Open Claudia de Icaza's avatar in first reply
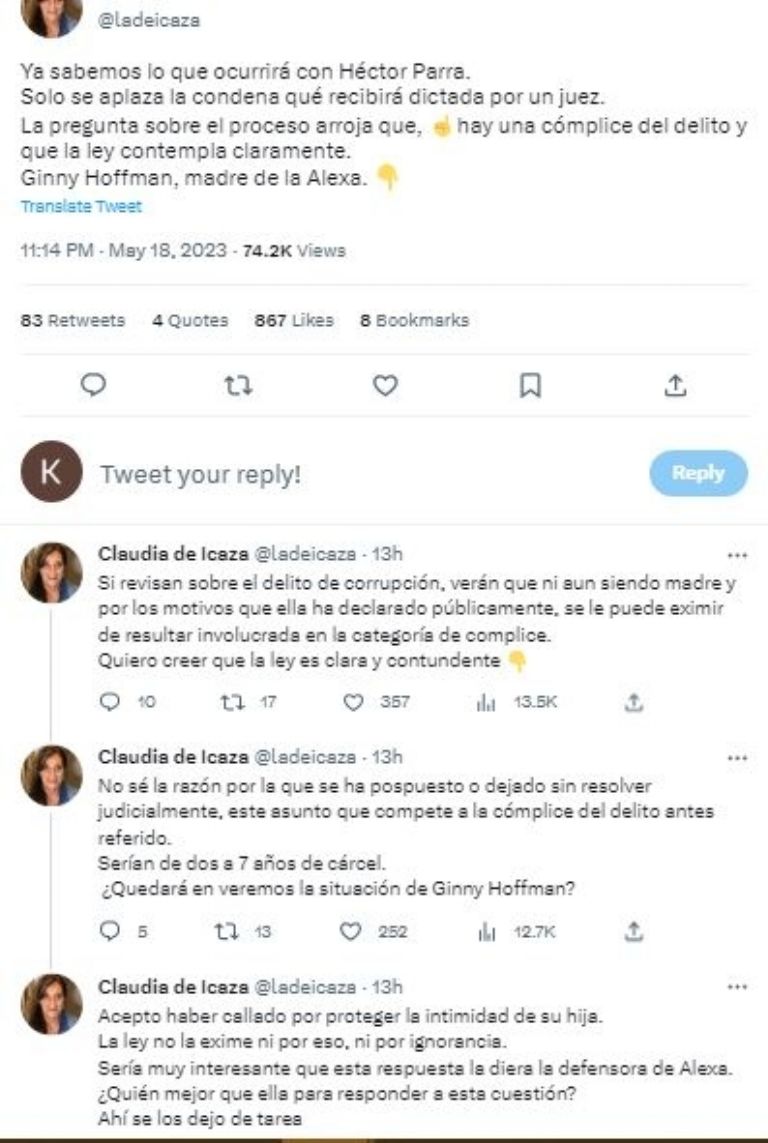Screen dimensions: 768x1143 point(51,573)
